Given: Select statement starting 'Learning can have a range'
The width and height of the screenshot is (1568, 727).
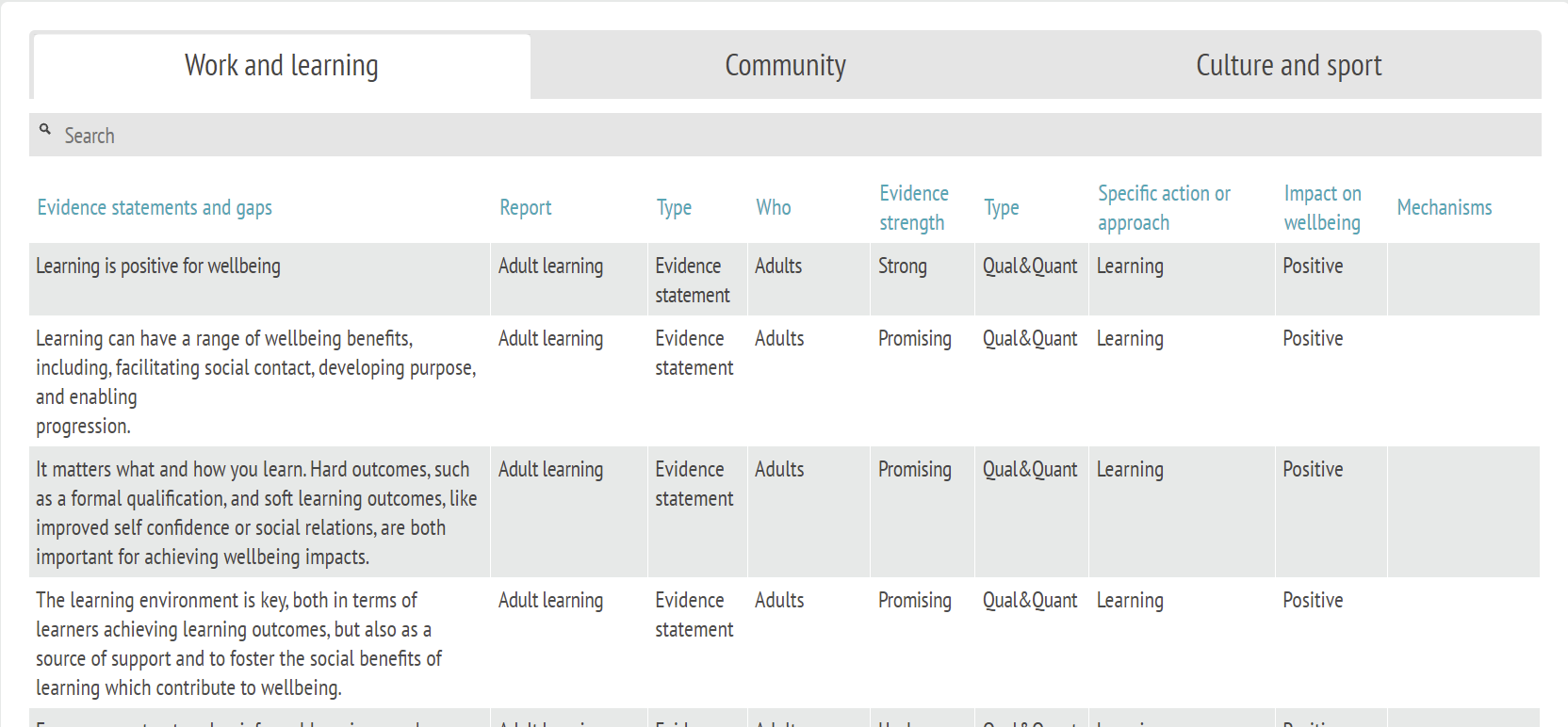Looking at the screenshot, I should (256, 382).
